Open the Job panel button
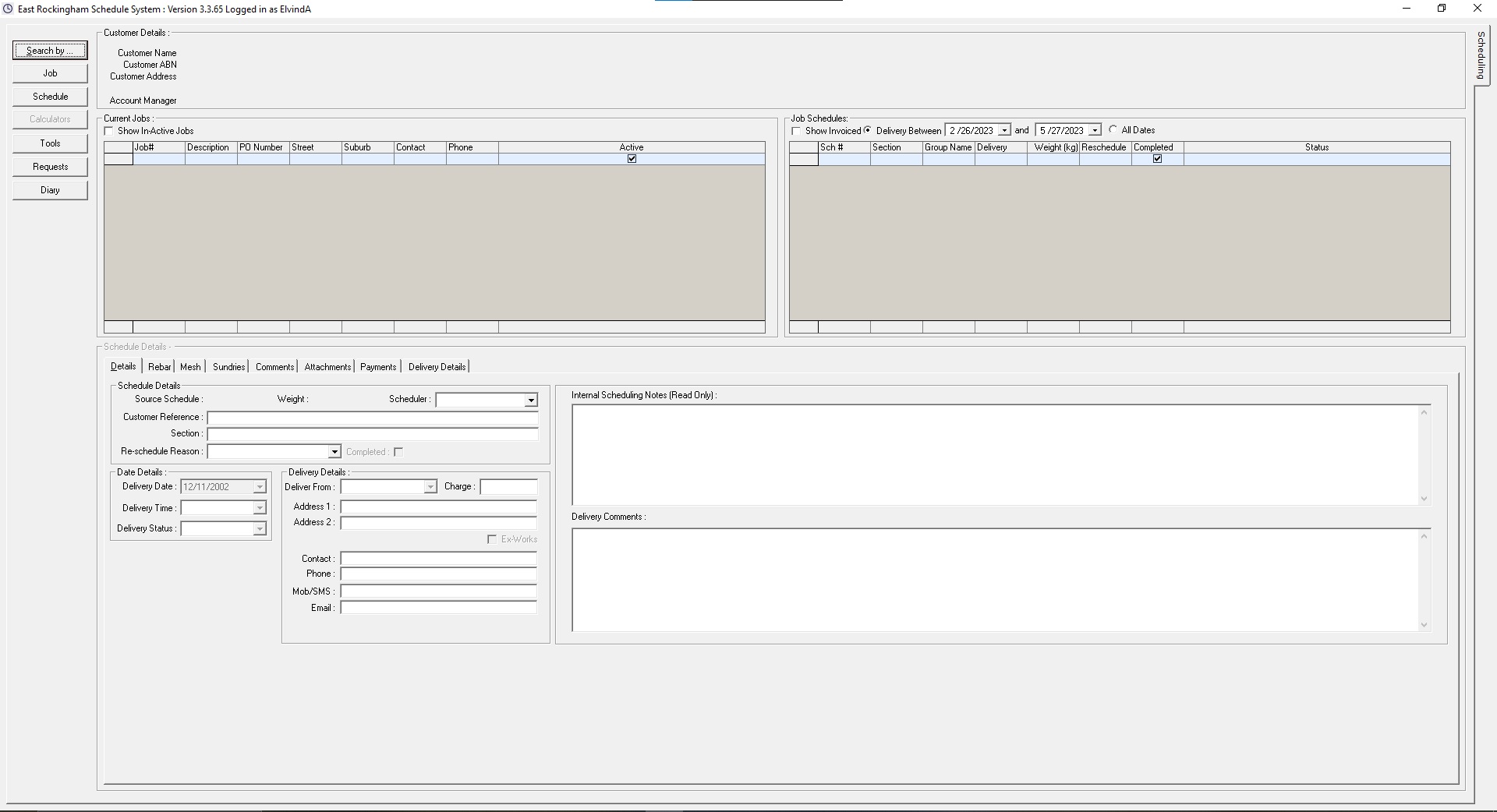The image size is (1497, 812). 49,72
